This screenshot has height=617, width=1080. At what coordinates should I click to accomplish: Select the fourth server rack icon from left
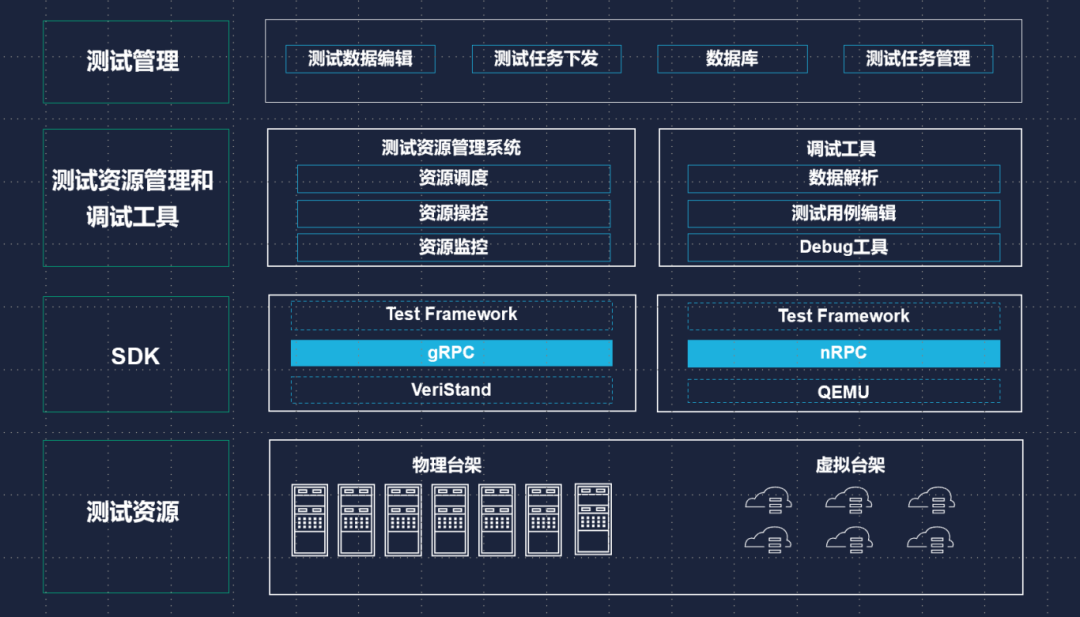(x=450, y=520)
